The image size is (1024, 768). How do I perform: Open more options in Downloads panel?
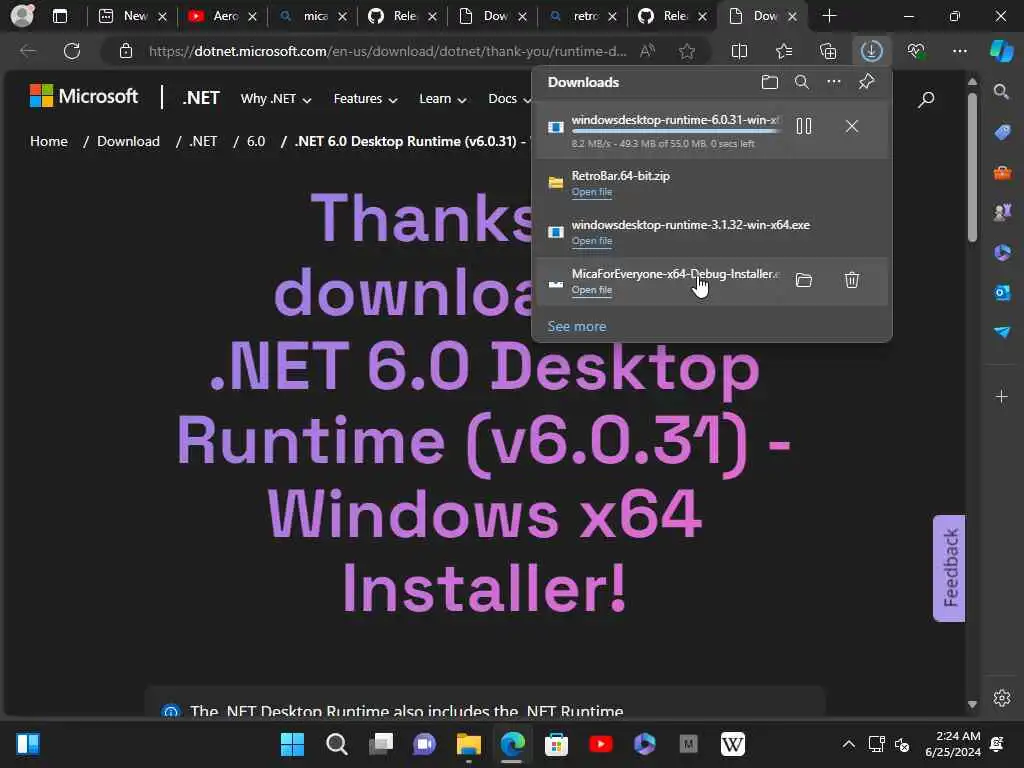pyautogui.click(x=834, y=82)
